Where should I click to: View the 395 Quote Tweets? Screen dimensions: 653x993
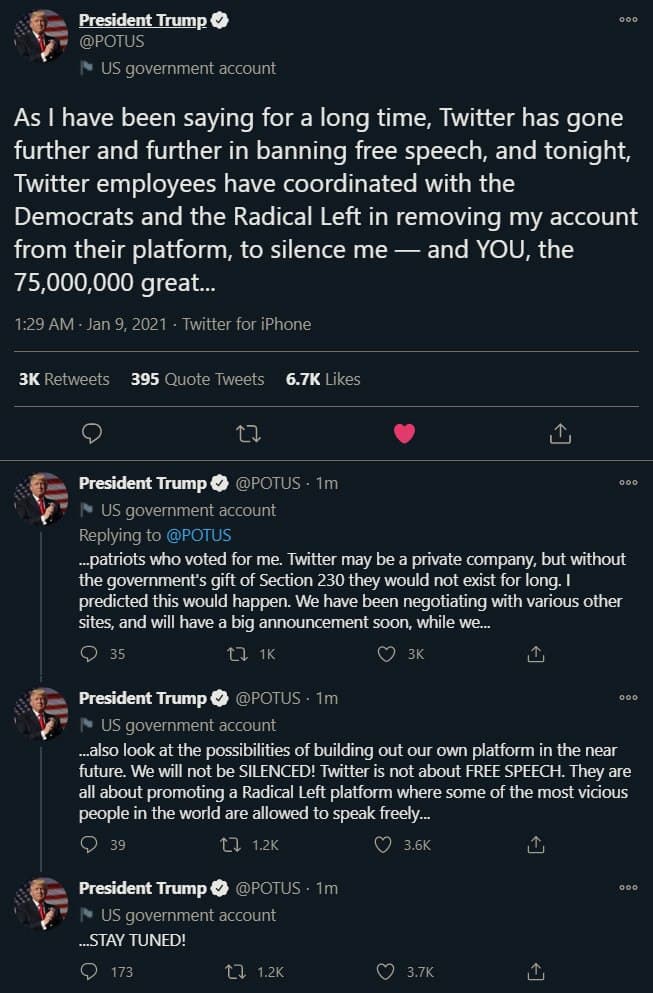[197, 379]
